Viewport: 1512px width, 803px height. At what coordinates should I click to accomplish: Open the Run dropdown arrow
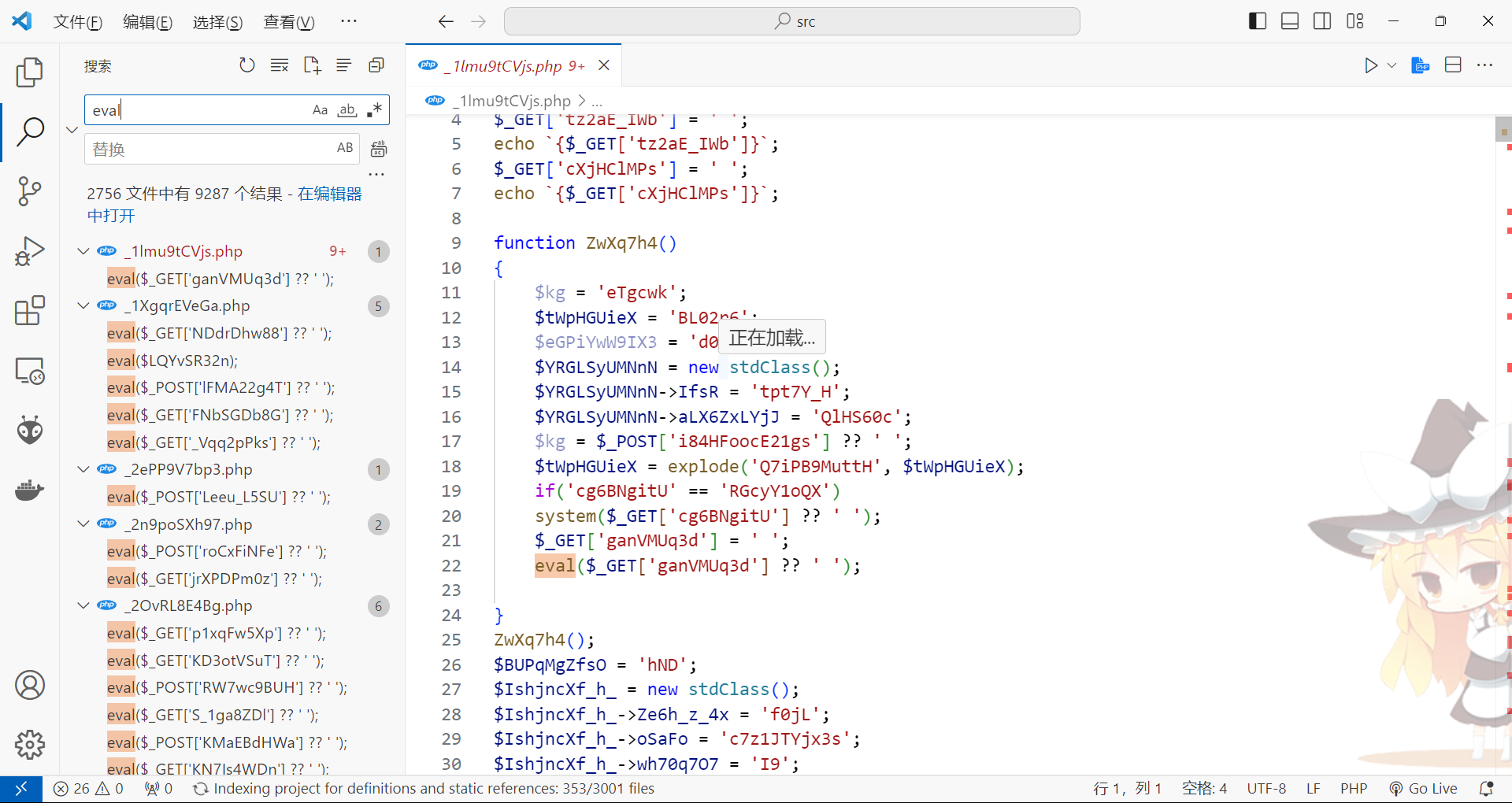(1392, 65)
